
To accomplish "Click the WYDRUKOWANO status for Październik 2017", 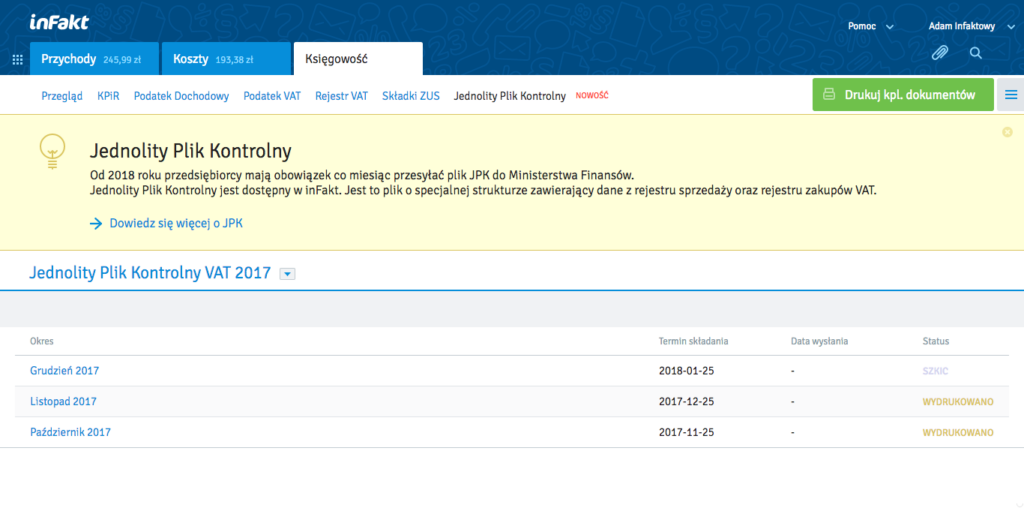I will coord(958,432).
